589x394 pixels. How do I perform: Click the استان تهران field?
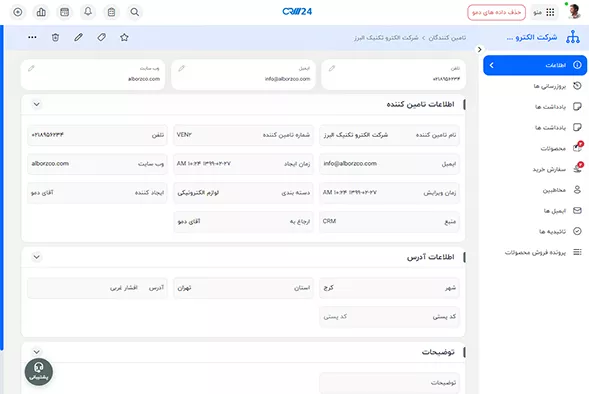pyautogui.click(x=243, y=288)
